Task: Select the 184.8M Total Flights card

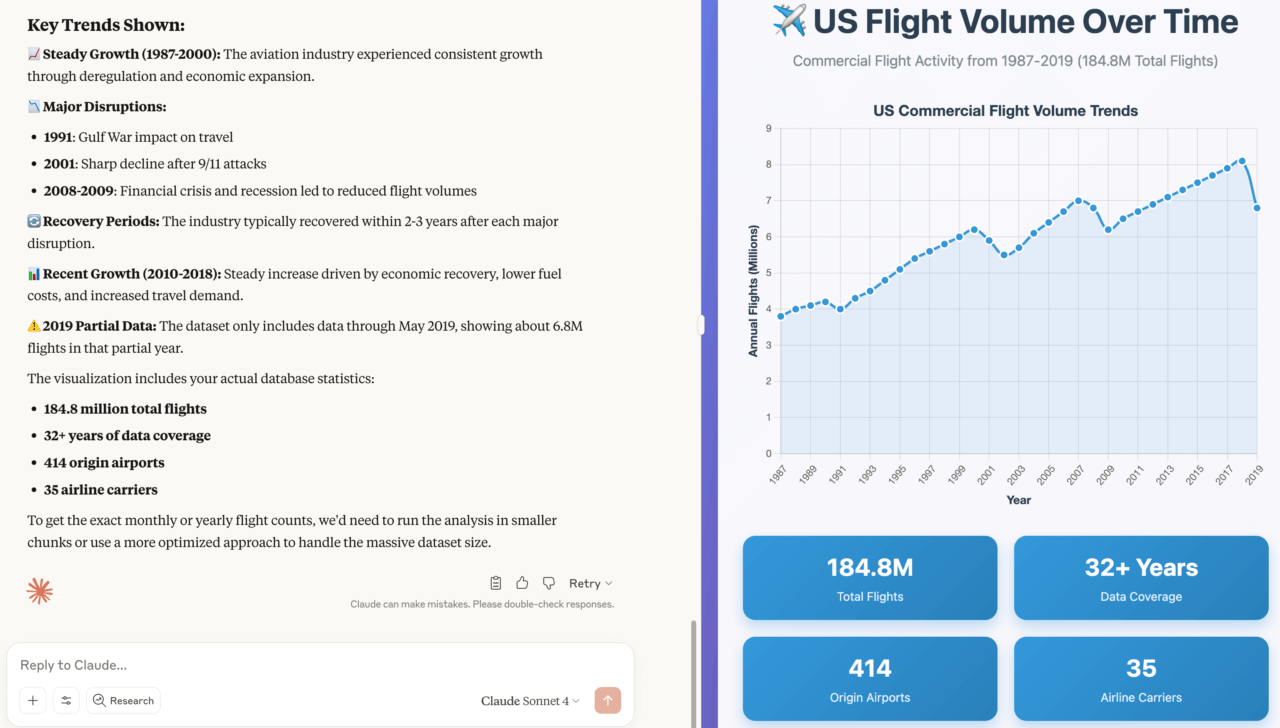Action: 869,577
